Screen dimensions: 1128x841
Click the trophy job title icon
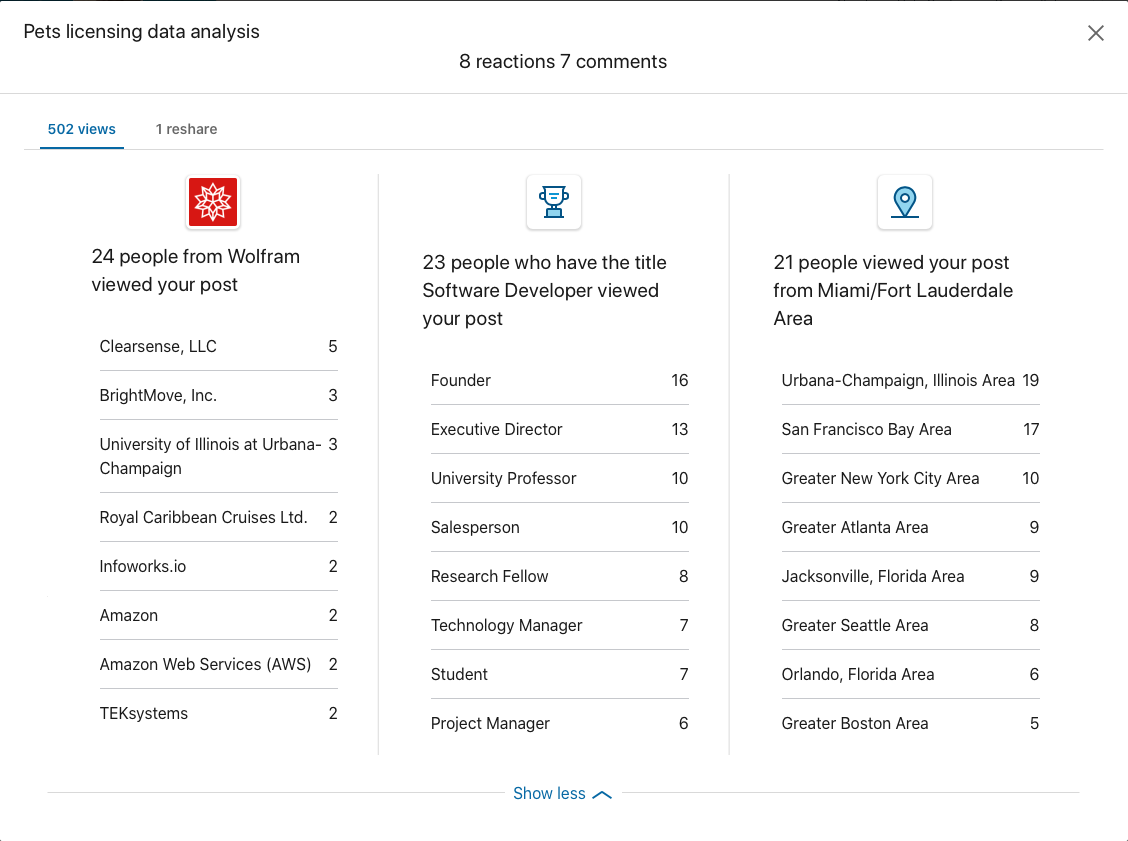pos(553,202)
